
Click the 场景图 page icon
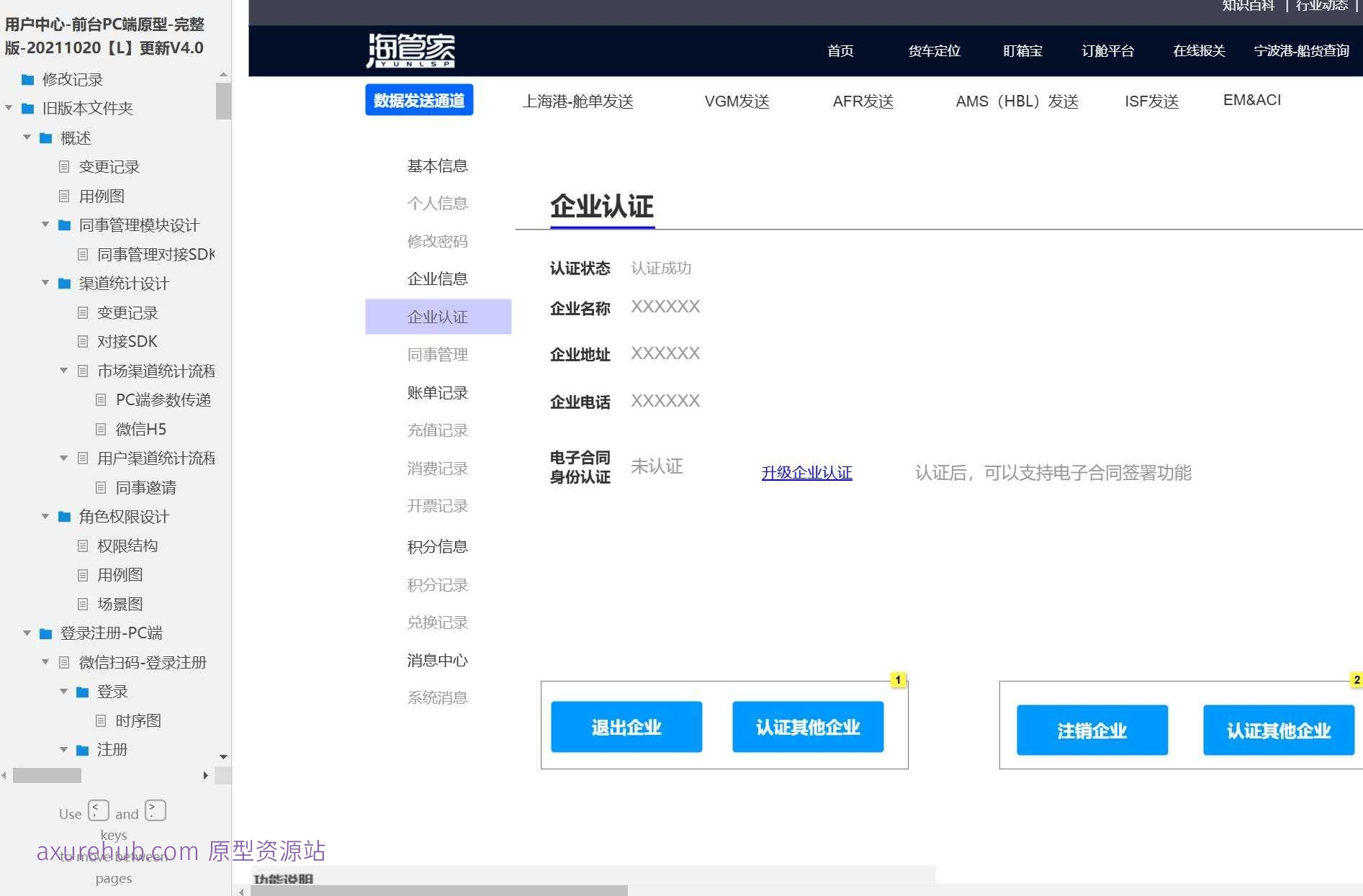[81, 604]
